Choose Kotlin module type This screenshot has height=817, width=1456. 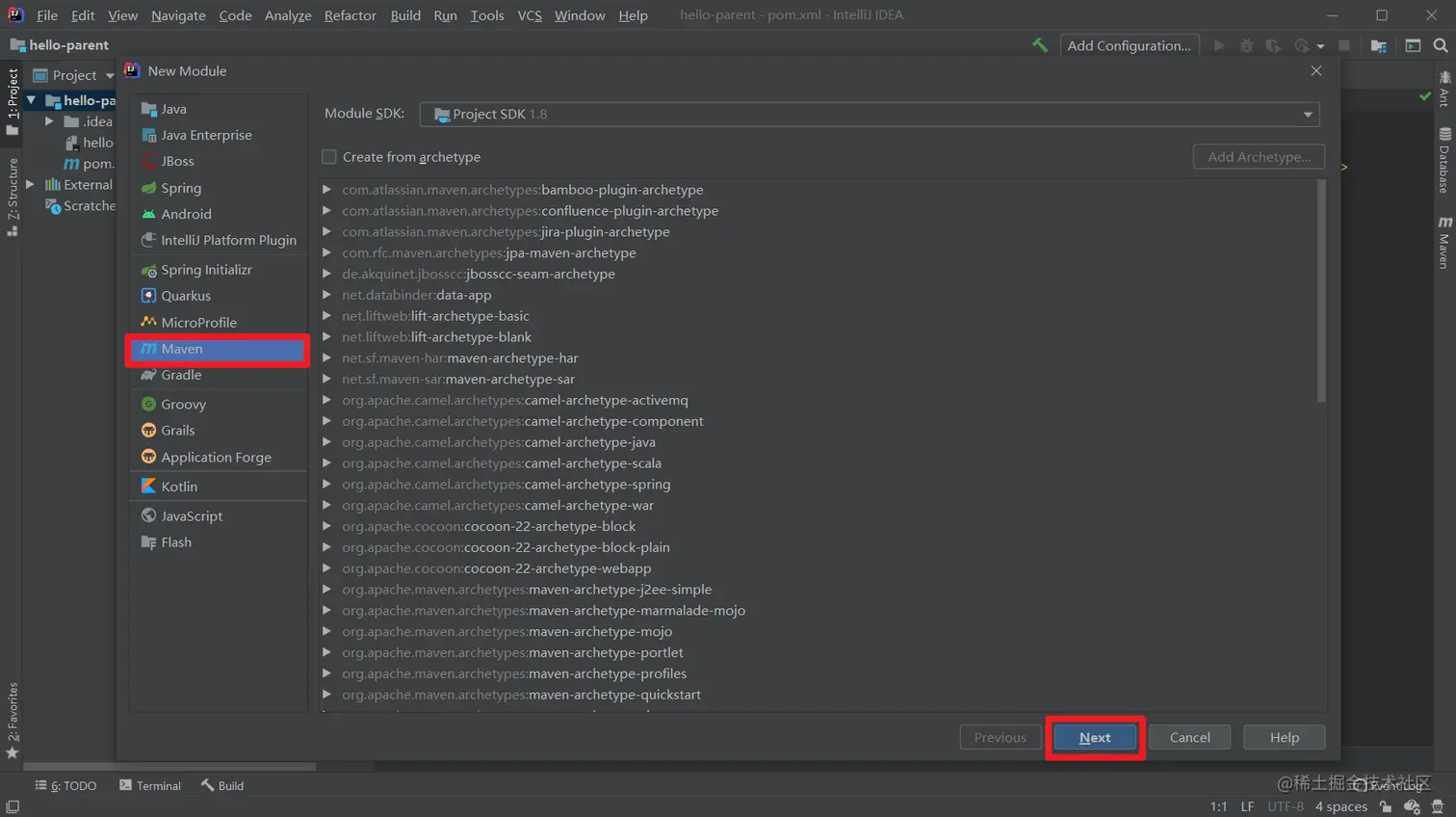[179, 487]
